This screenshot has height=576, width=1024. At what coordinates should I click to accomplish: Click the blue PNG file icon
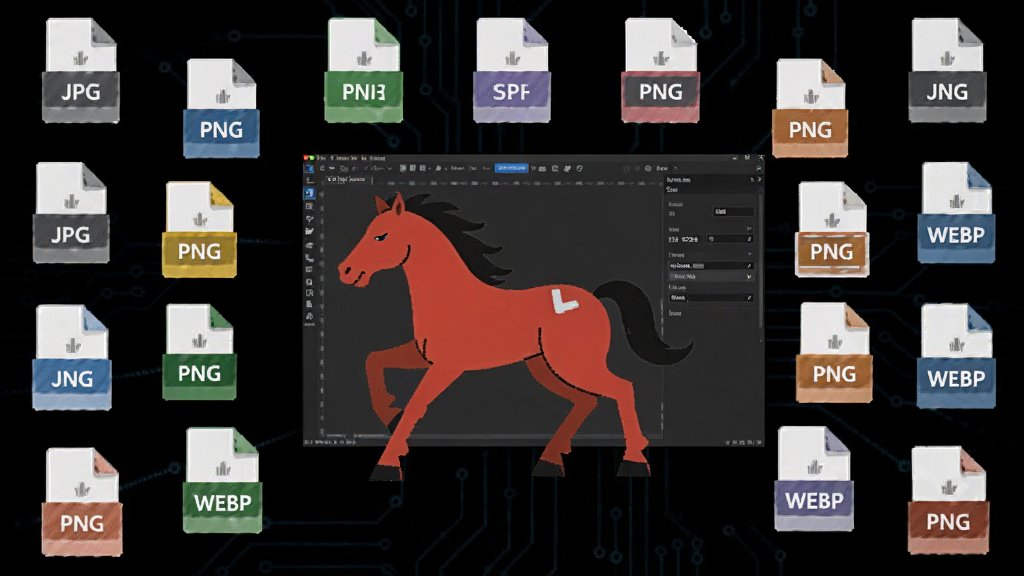[x=221, y=108]
